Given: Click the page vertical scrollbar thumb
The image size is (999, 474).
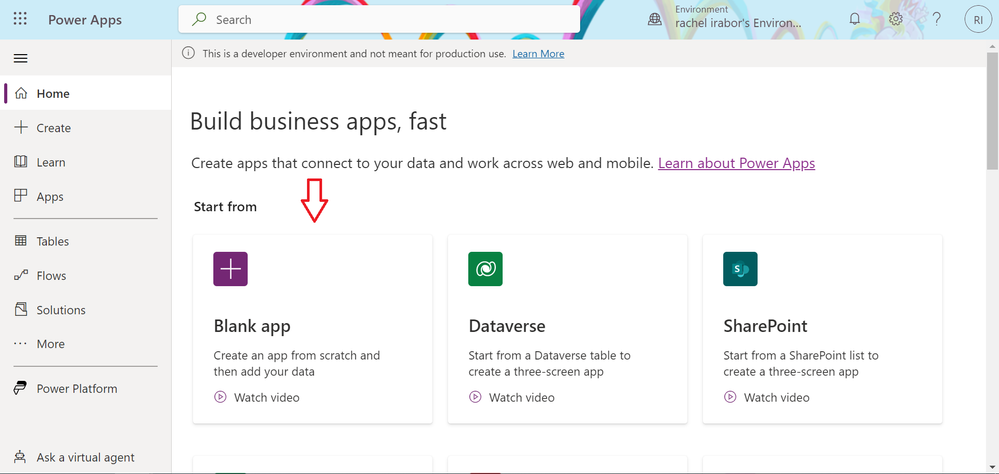Looking at the screenshot, I should click(x=993, y=111).
